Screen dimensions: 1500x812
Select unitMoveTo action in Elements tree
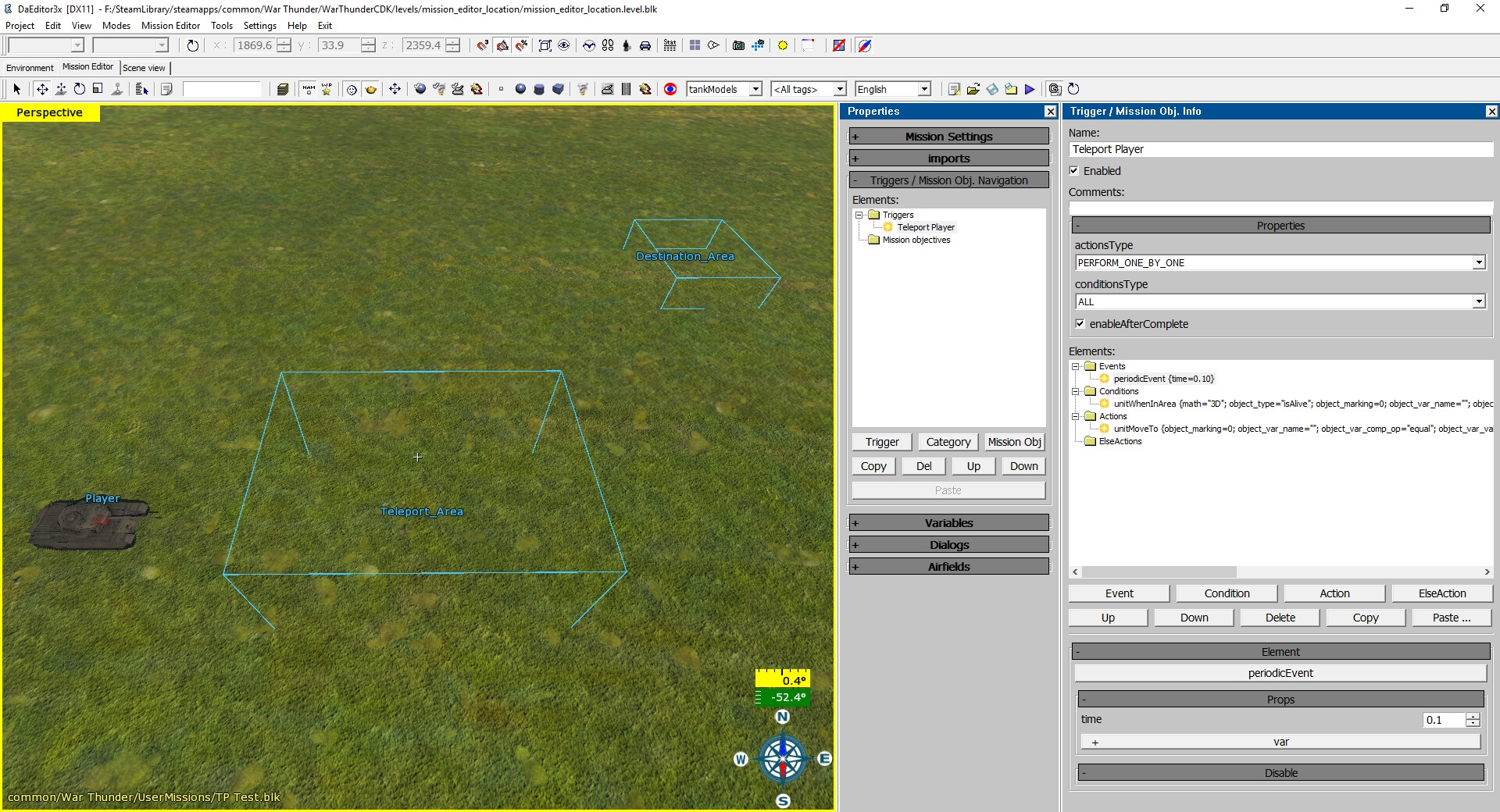pos(1135,429)
